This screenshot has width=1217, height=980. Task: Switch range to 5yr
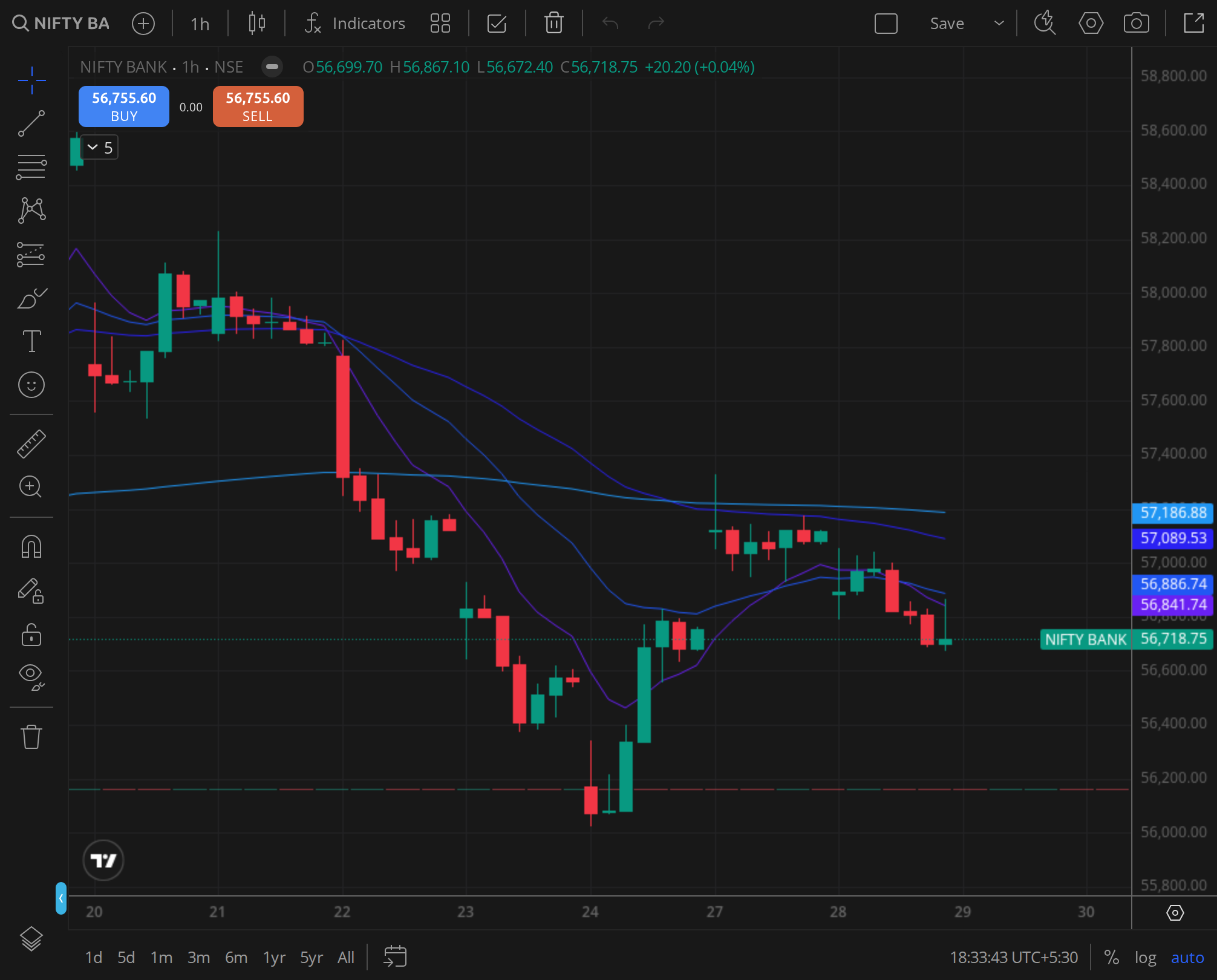(x=312, y=958)
